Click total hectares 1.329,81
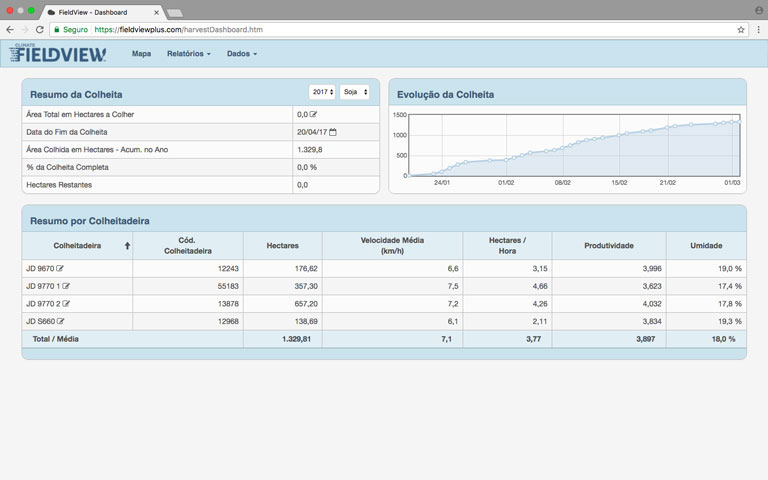 296,339
